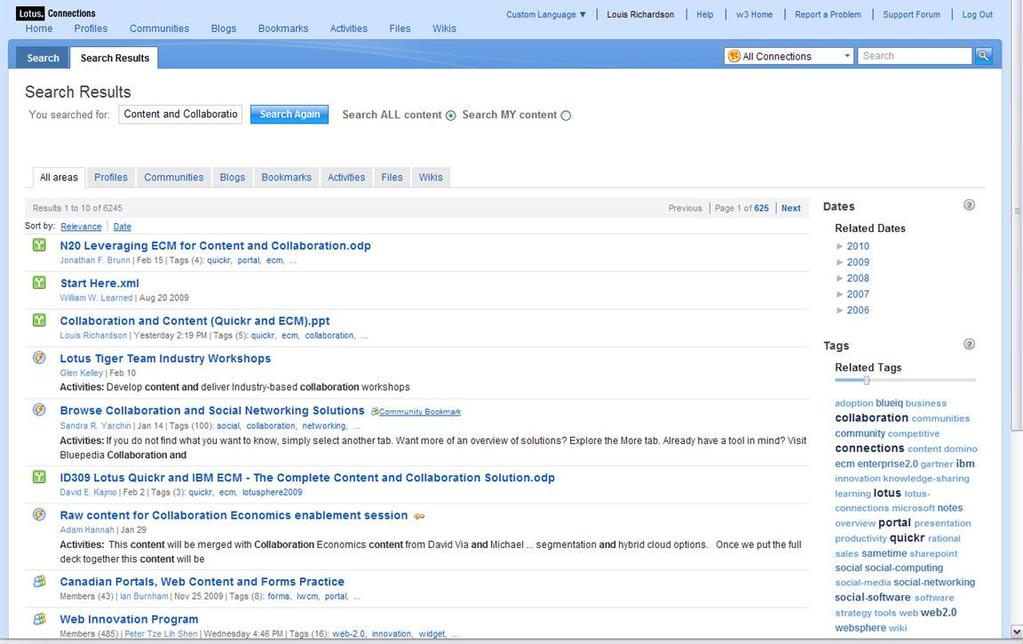
Task: Adjust the Related Tags slider handle
Action: click(866, 380)
